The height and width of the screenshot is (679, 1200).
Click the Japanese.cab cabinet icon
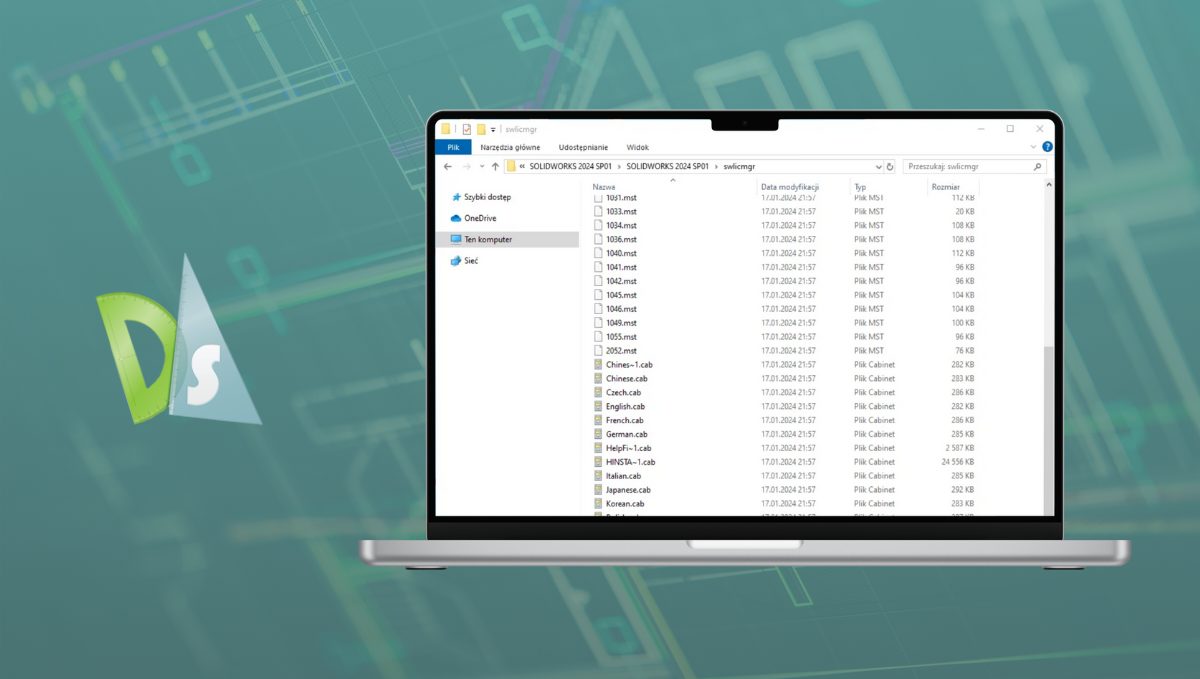pyautogui.click(x=598, y=490)
